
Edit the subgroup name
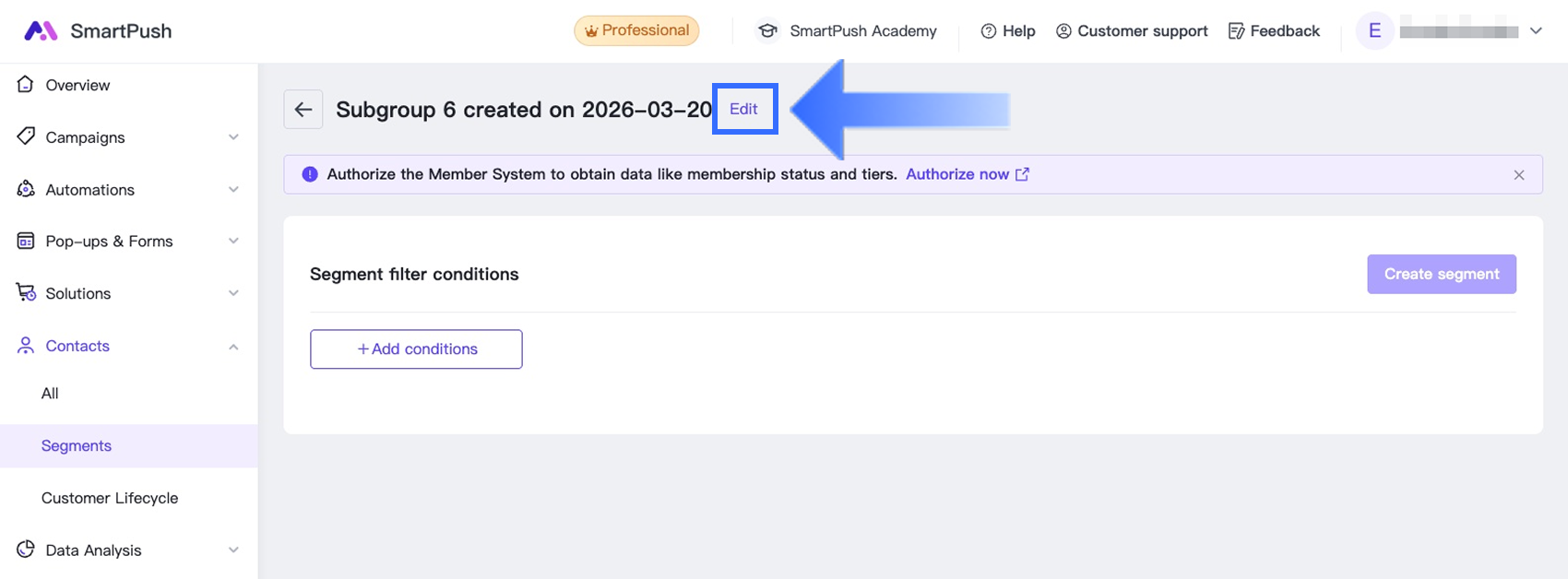pyautogui.click(x=744, y=109)
